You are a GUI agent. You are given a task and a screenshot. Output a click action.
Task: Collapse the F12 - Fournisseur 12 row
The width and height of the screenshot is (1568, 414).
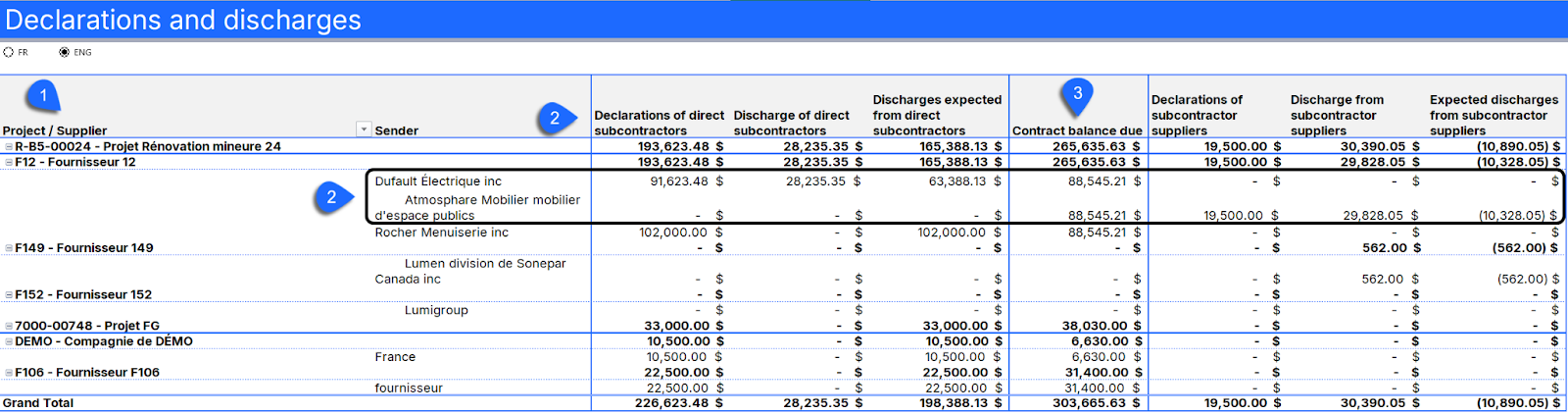click(9, 162)
